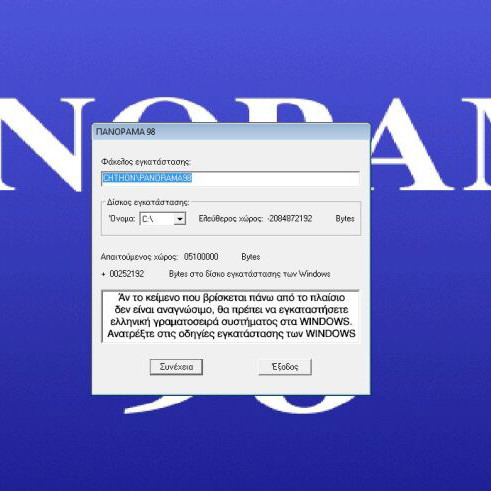Click the Ελεύθερος χώρος label

231,219
